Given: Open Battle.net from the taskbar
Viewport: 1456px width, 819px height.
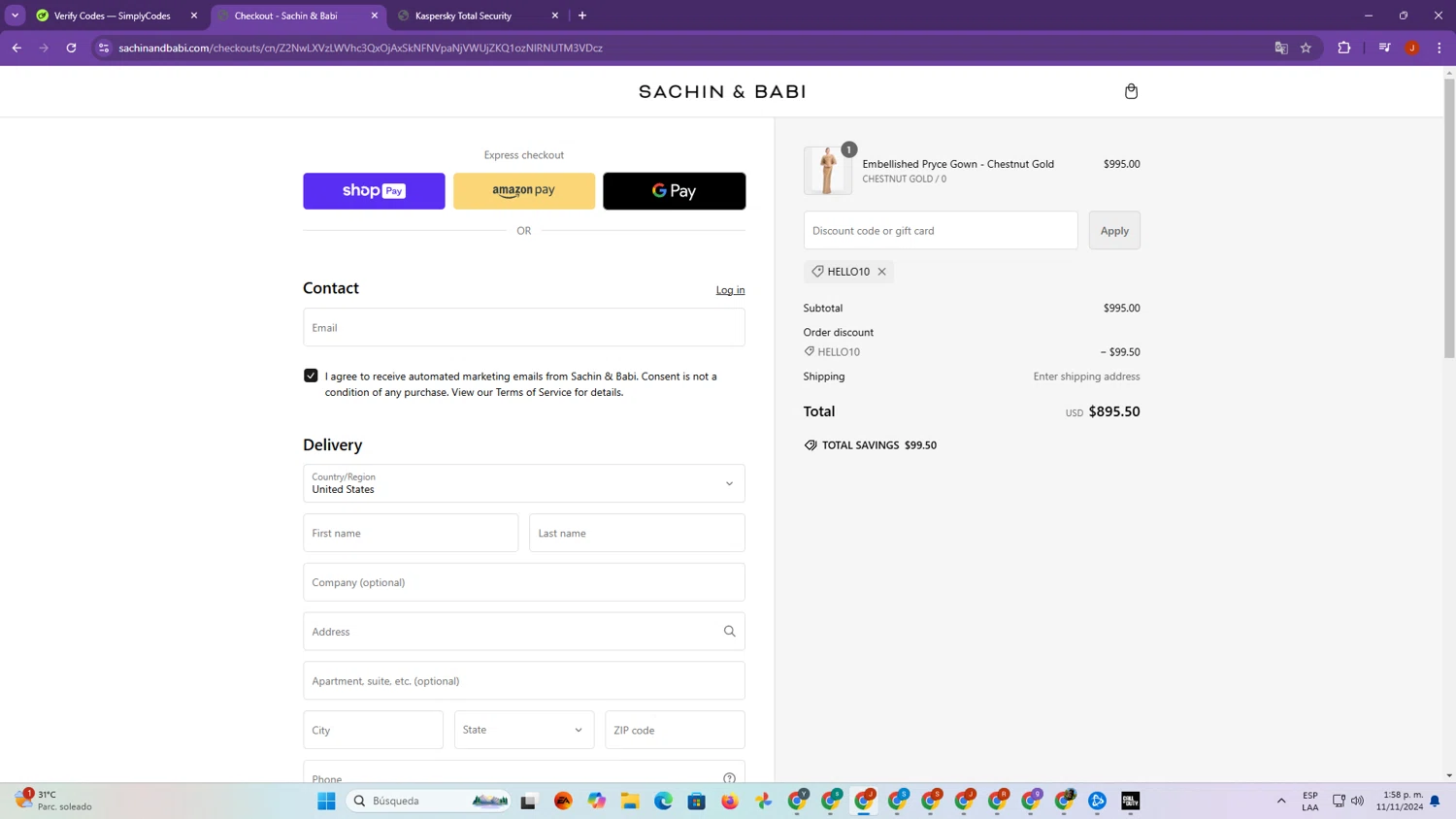Looking at the screenshot, I should [x=1098, y=801].
